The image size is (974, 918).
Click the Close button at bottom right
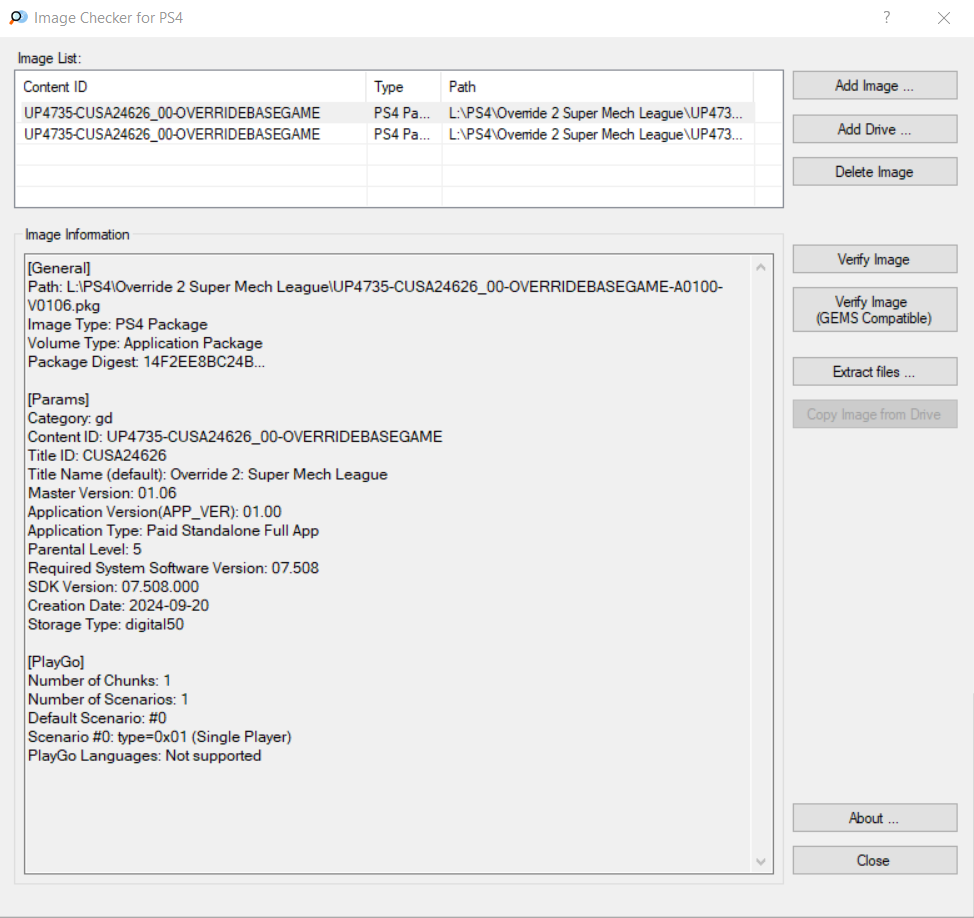875,860
